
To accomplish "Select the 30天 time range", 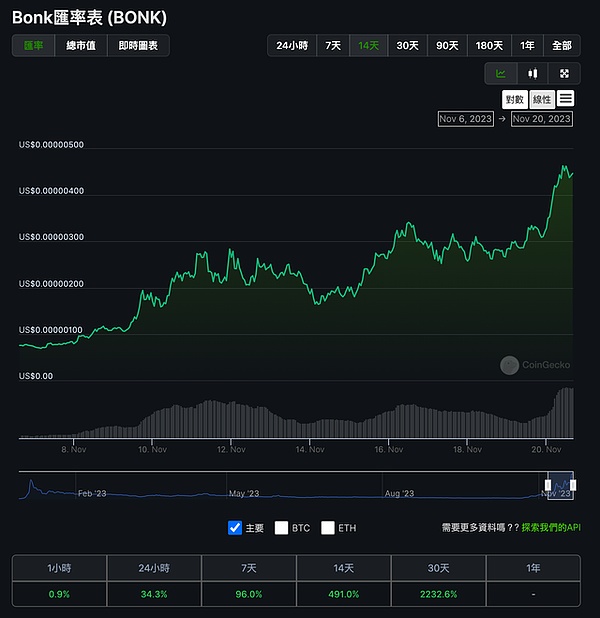I will 407,46.
